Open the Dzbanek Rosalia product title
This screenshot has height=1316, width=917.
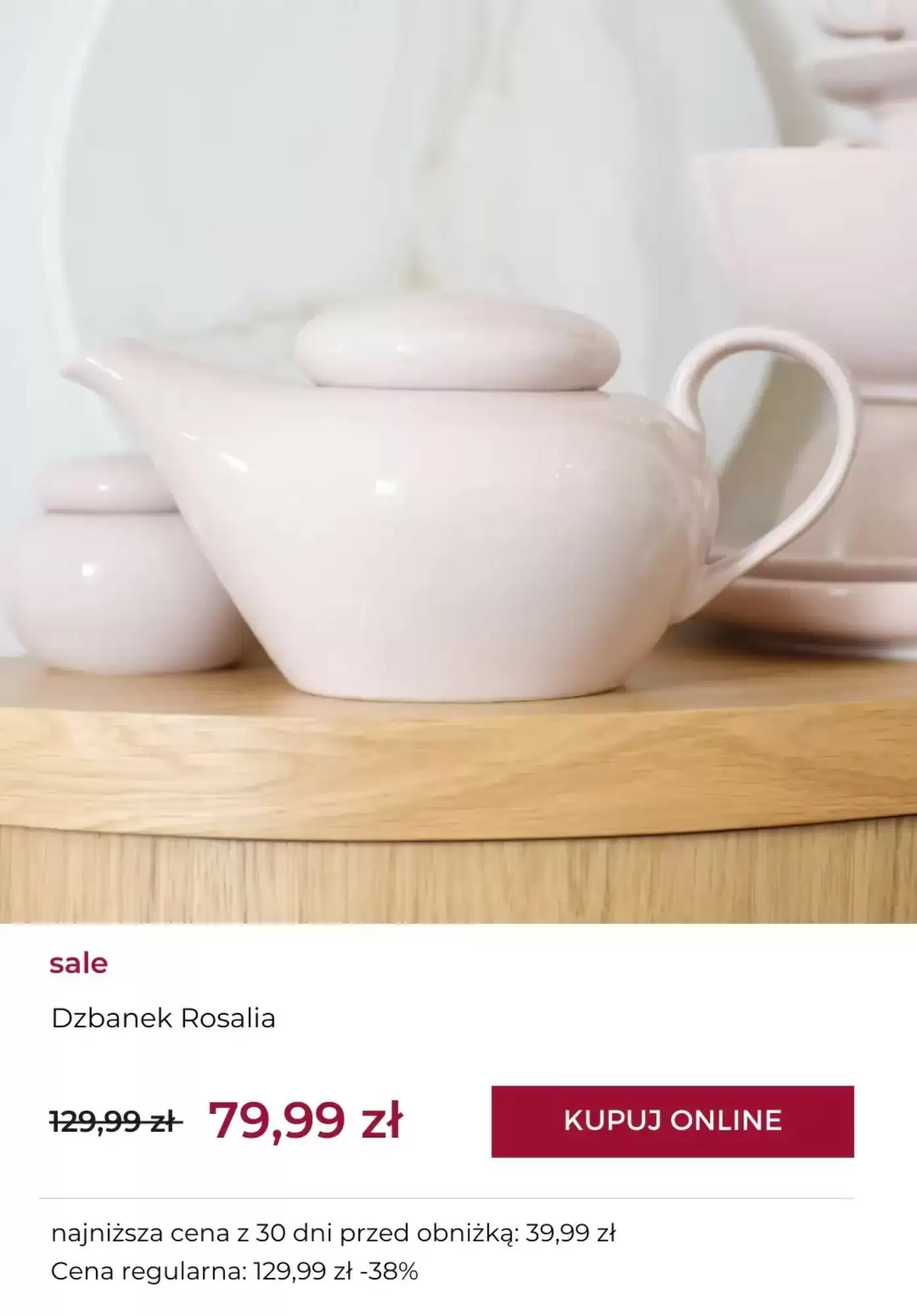163,1018
